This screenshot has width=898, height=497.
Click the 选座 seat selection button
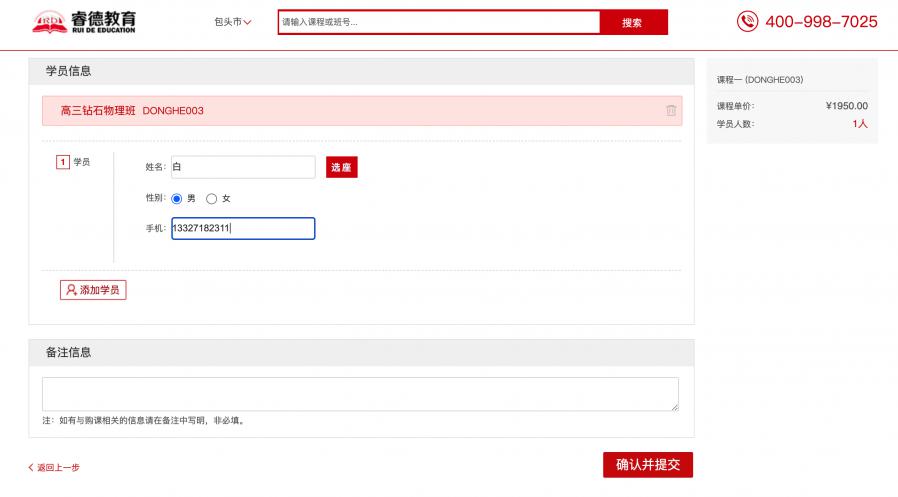pyautogui.click(x=341, y=168)
